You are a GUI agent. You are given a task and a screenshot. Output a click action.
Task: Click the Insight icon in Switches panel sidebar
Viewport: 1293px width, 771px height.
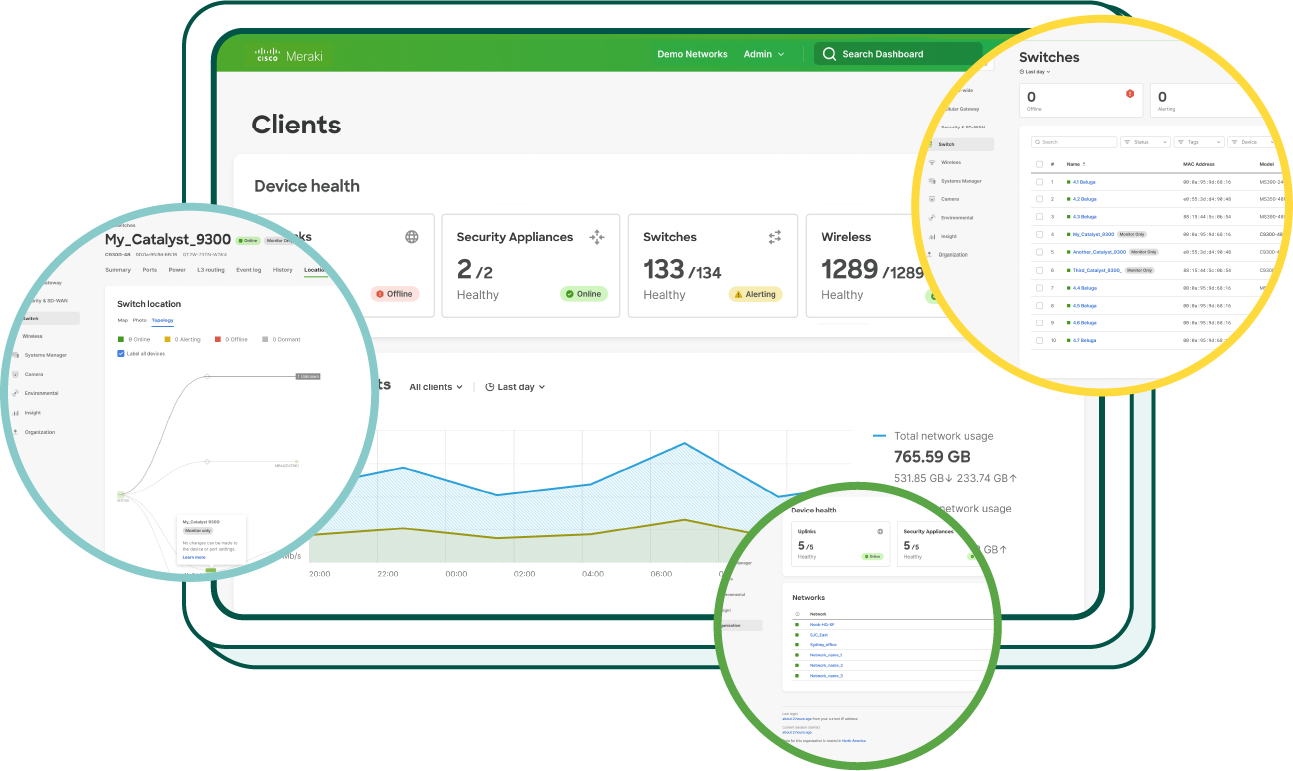(931, 236)
